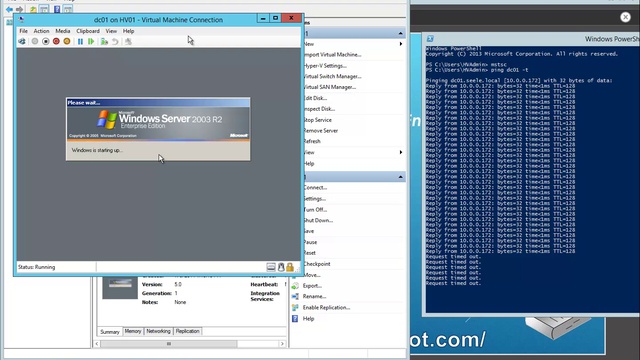Click the keyboard status icon in VM window

pyautogui.click(x=271, y=267)
